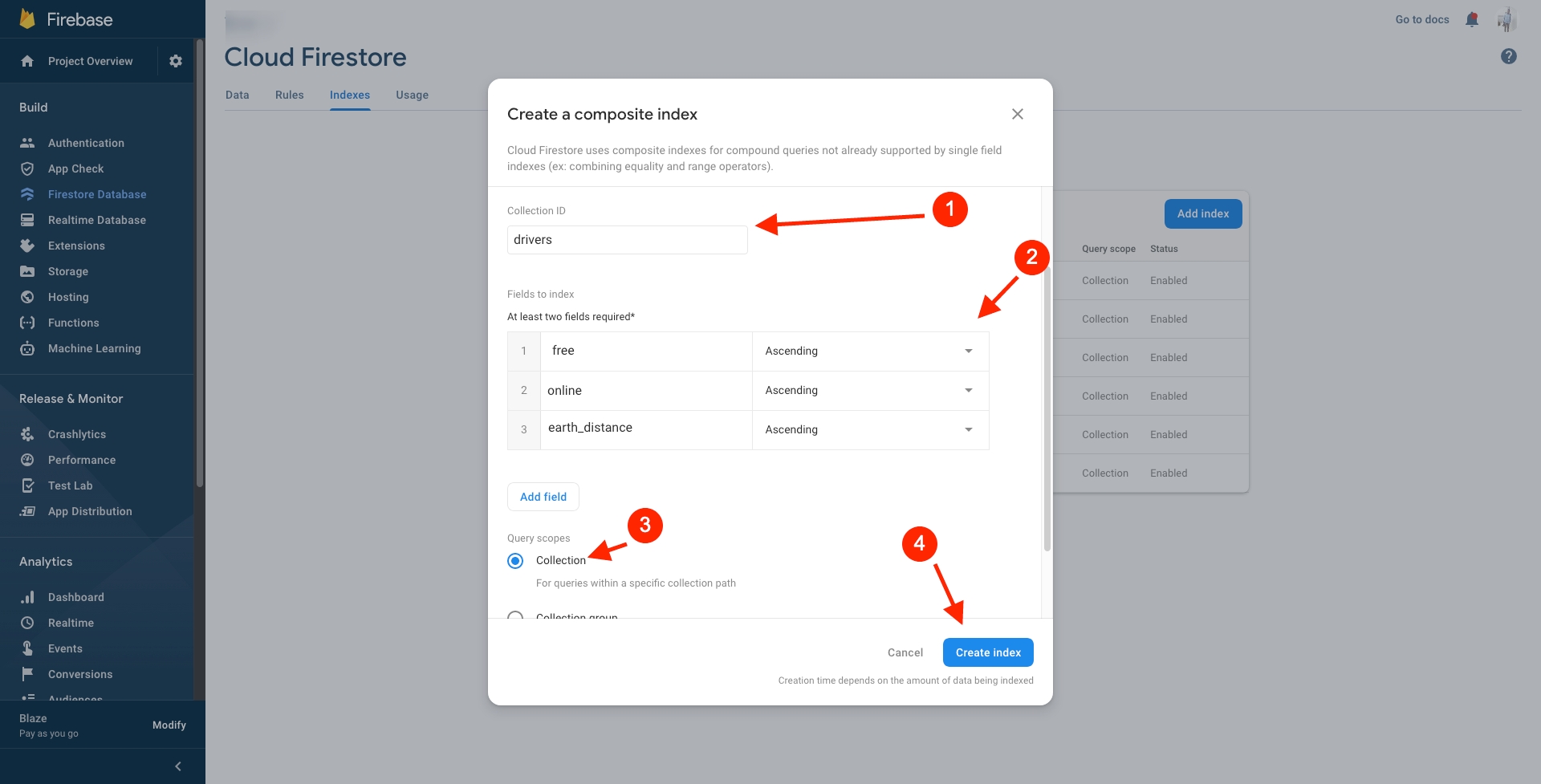Click the Collection ID input field
1541x784 pixels.
(627, 240)
